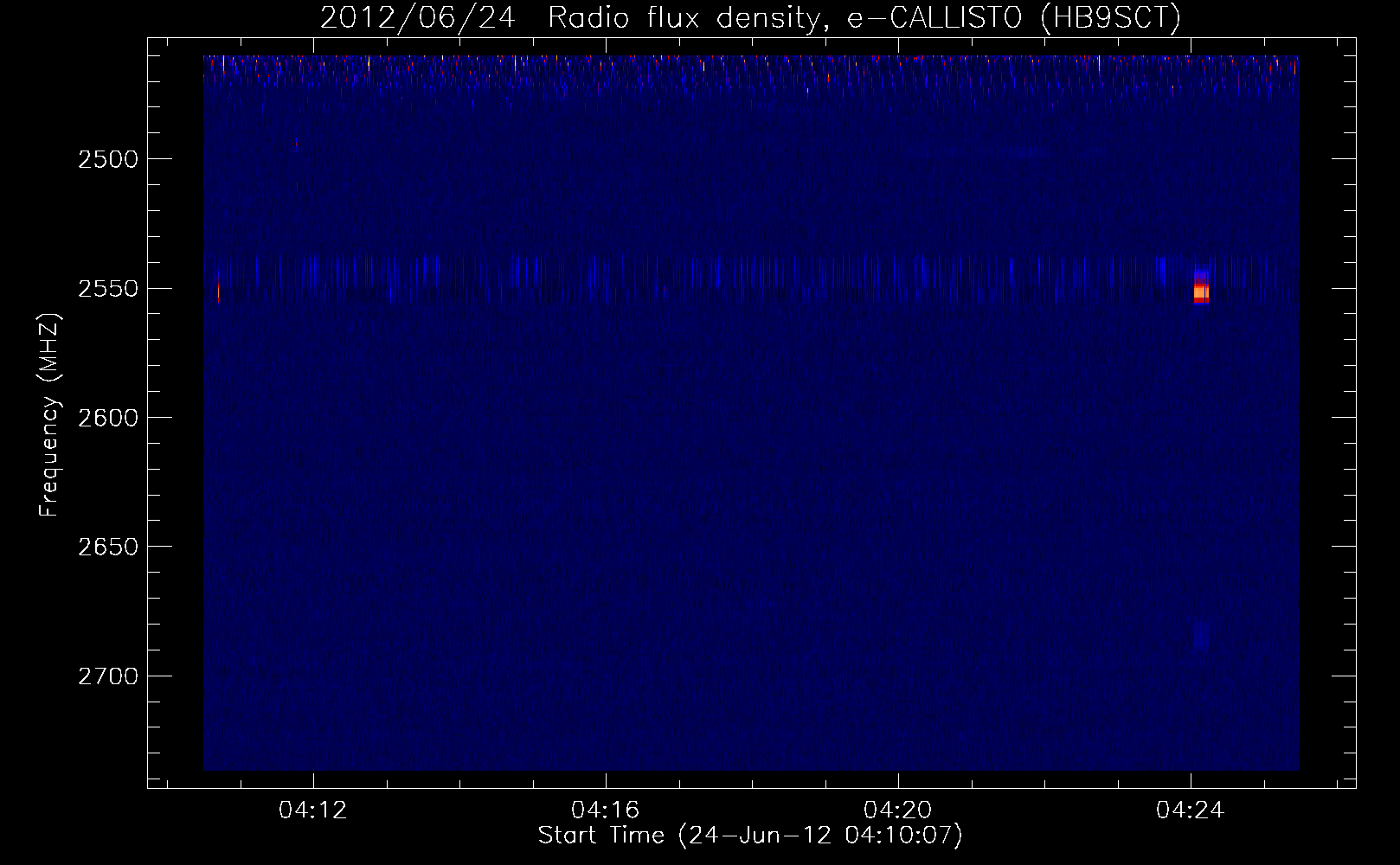Click the faint blue patch near 2690 MHz
This screenshot has height=865, width=1400.
[x=1200, y=638]
